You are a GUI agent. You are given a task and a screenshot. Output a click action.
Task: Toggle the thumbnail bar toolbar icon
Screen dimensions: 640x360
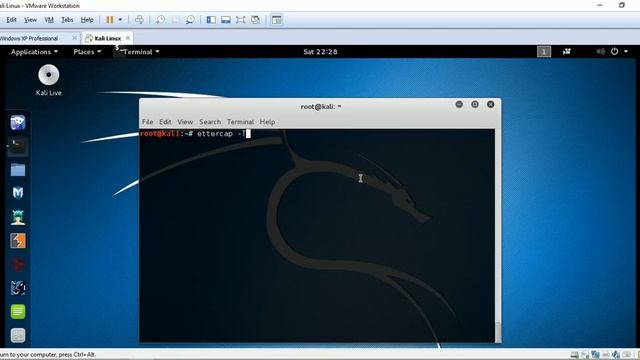click(x=226, y=20)
